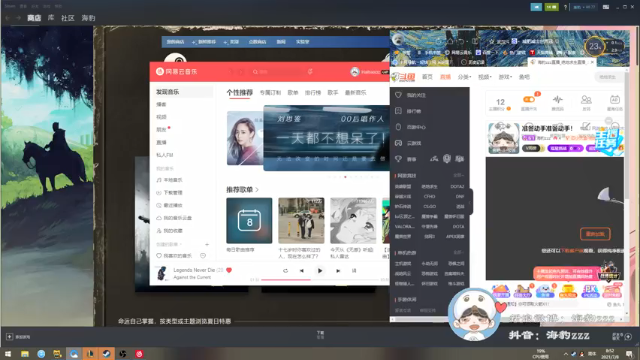Image resolution: width=640 pixels, height=360 pixels.
Task: Open Douyu 首页 nav link
Action: point(427,77)
